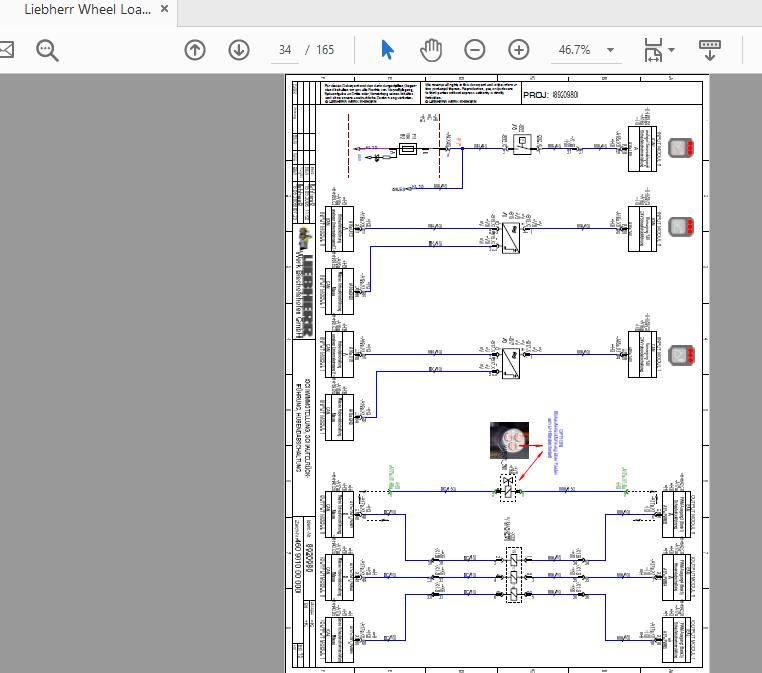This screenshot has width=762, height=673.
Task: Click the 46.7% zoom level field
Action: click(574, 49)
